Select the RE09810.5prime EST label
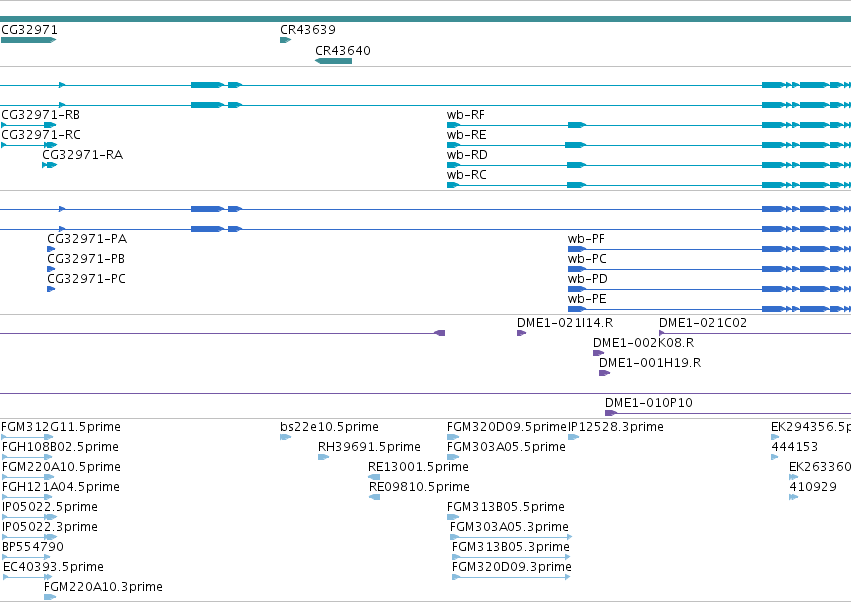851x602 pixels. click(419, 487)
